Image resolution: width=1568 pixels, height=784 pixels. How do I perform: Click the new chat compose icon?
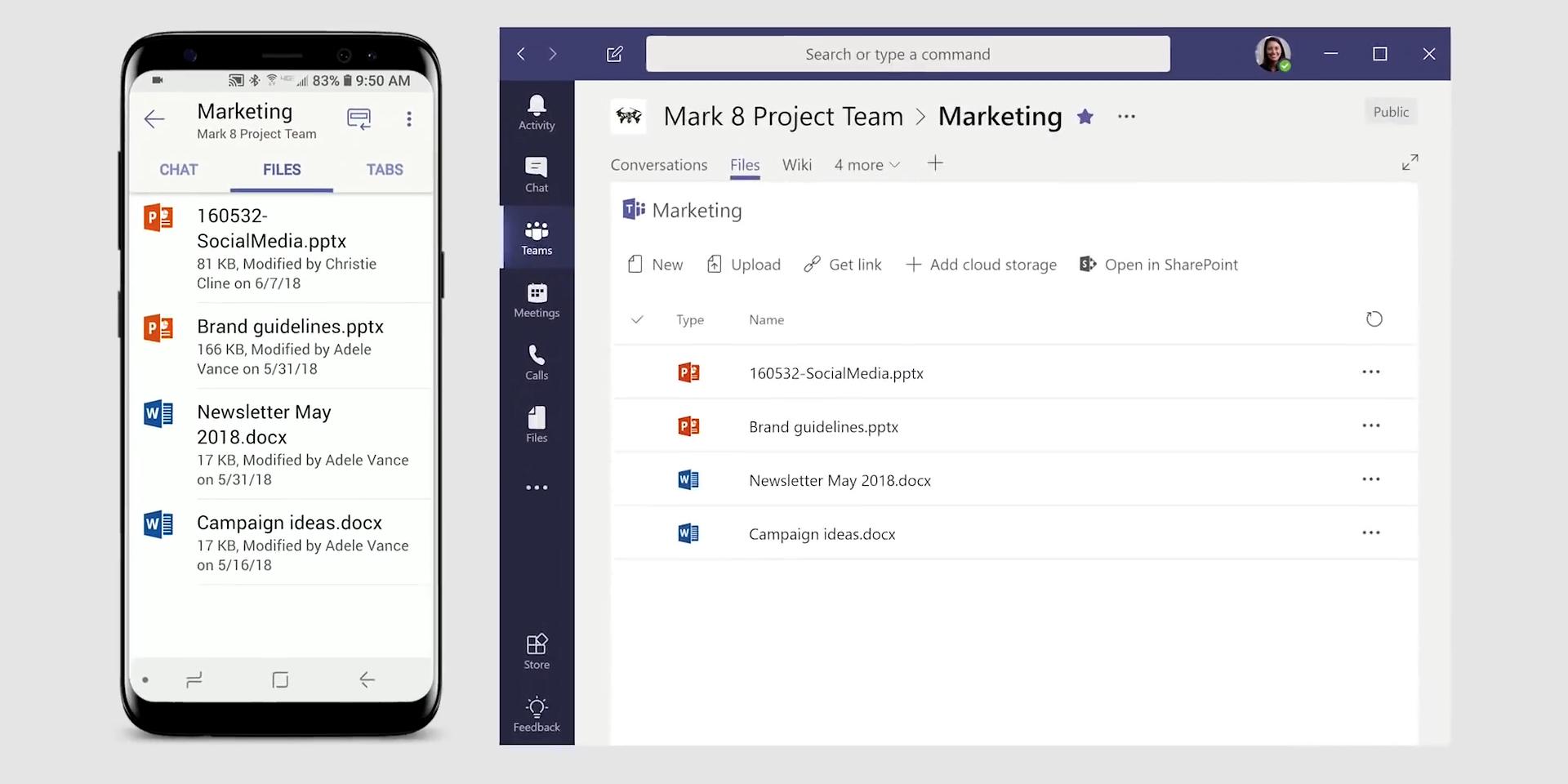pyautogui.click(x=614, y=54)
